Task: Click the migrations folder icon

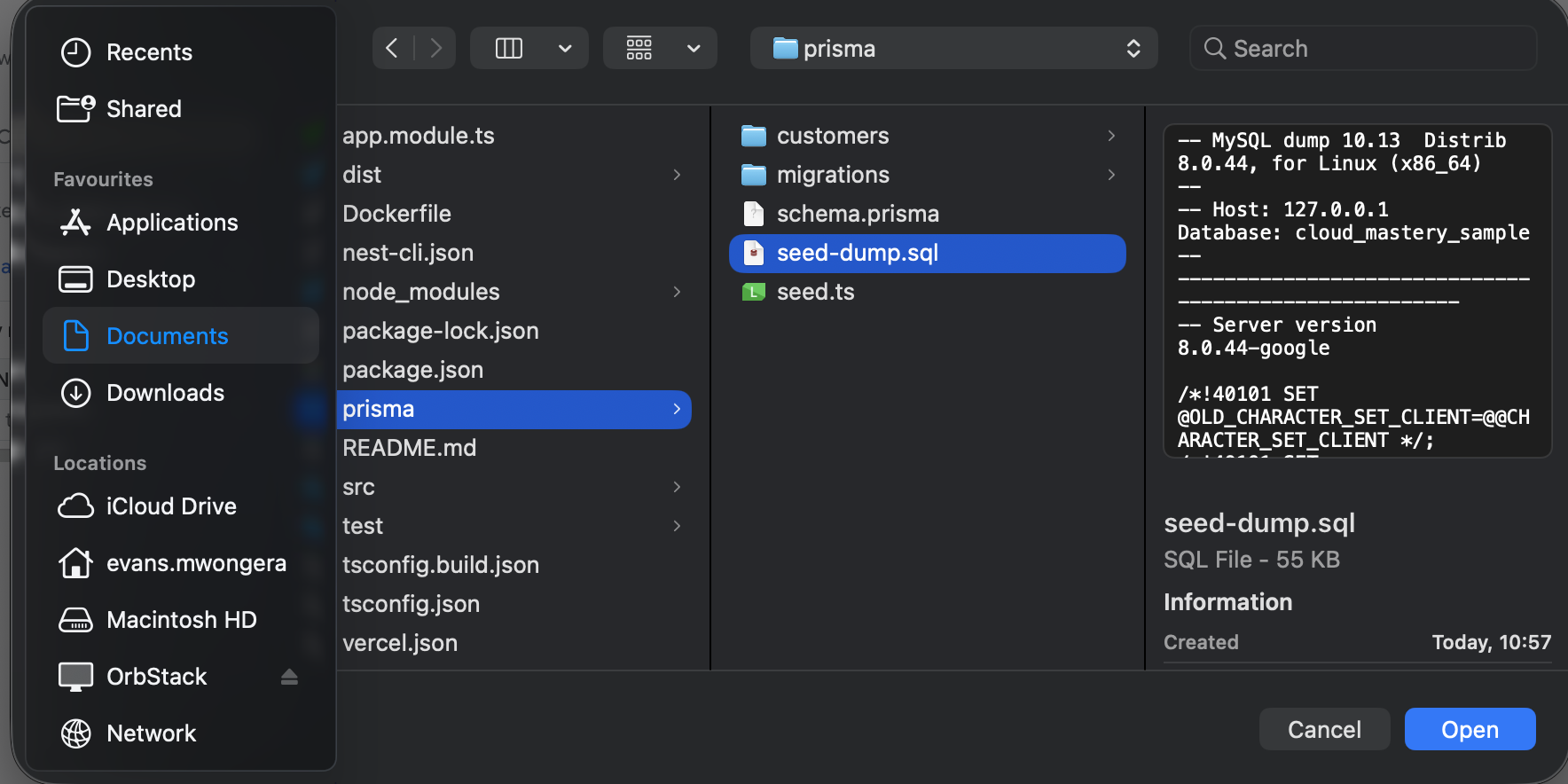Action: point(753,175)
